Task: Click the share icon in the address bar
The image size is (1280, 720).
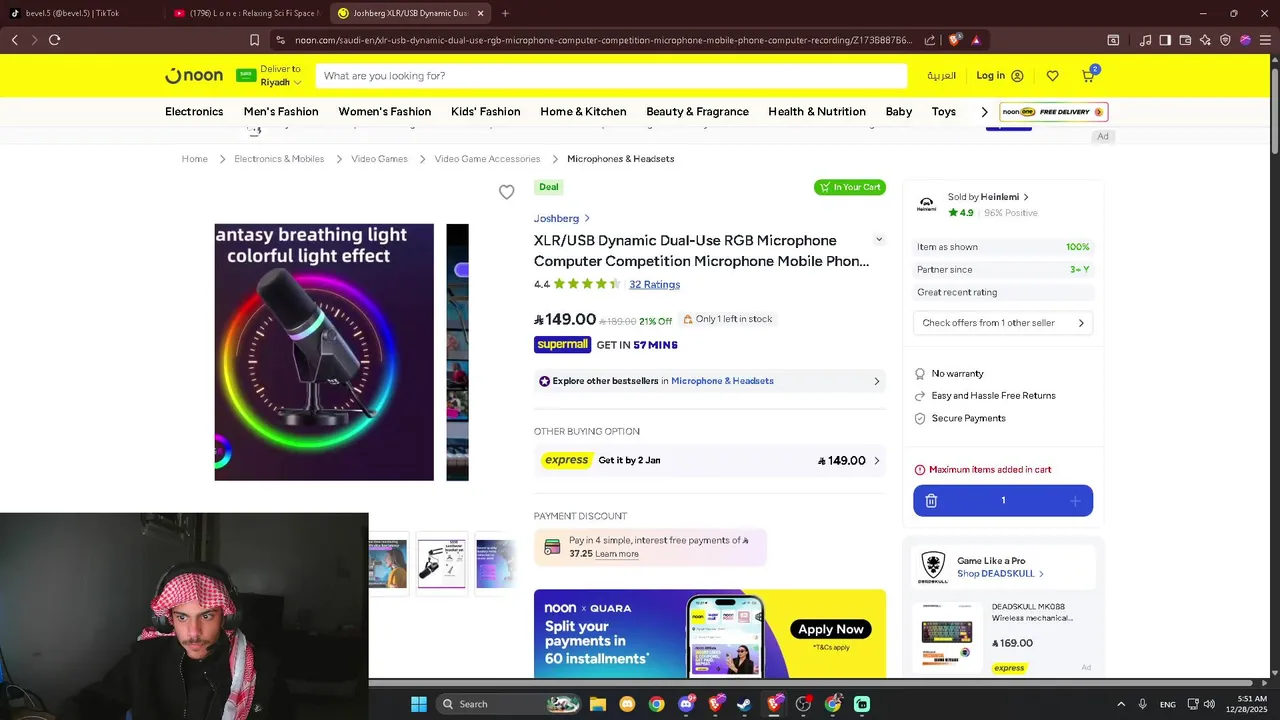Action: tap(930, 40)
